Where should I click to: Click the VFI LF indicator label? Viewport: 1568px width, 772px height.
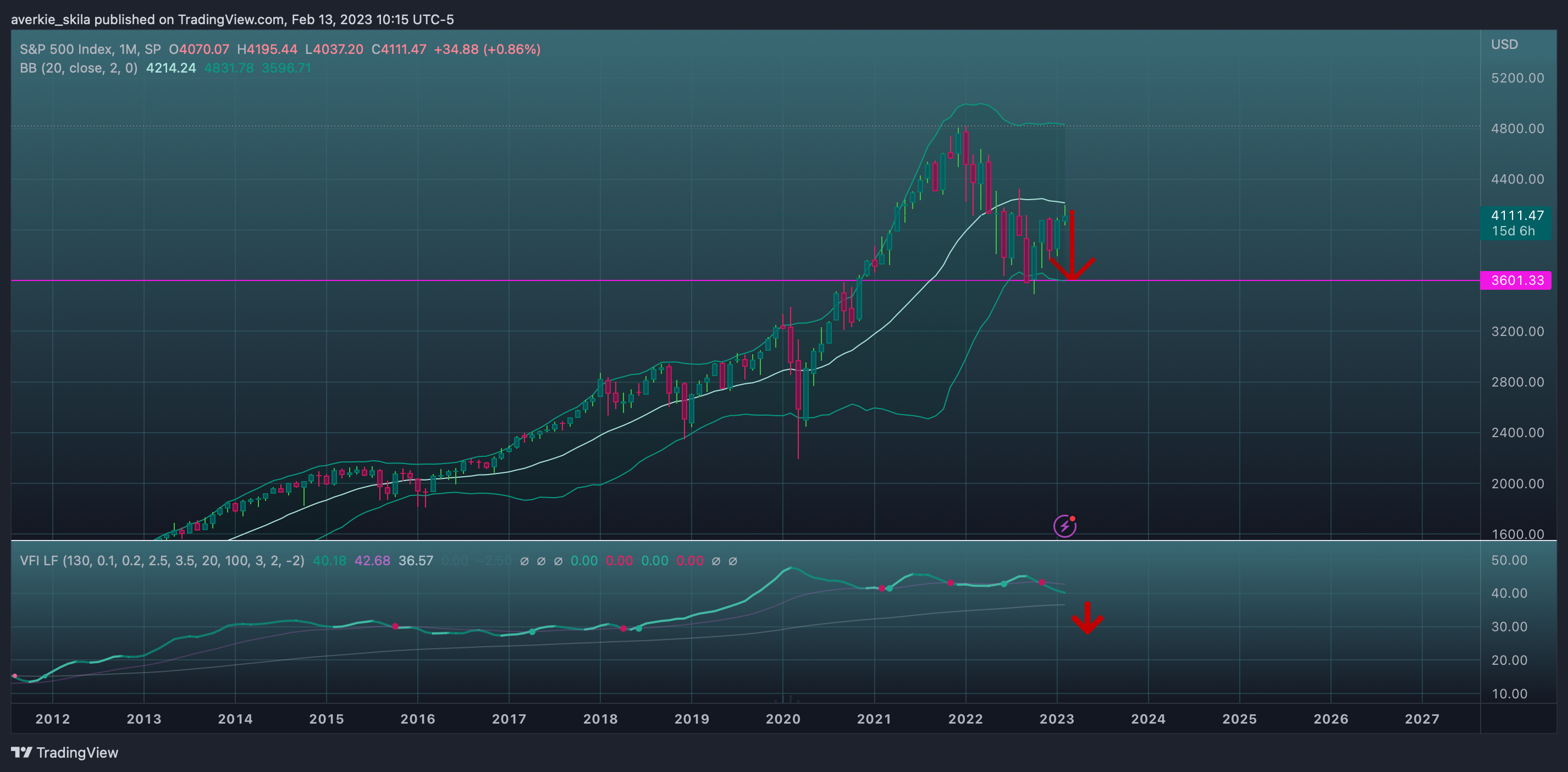pos(162,560)
